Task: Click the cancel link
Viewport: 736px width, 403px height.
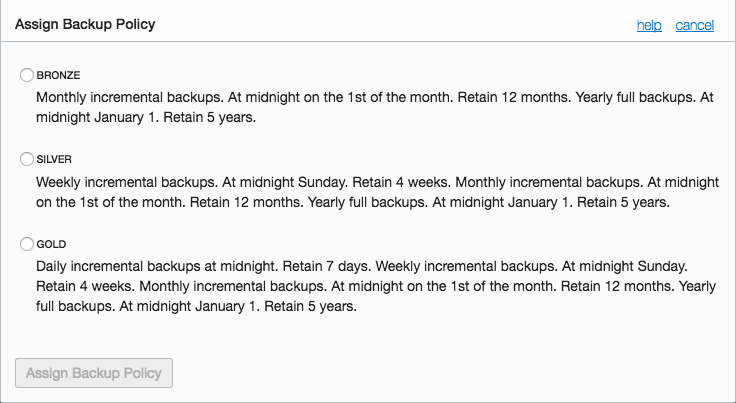Action: click(694, 25)
